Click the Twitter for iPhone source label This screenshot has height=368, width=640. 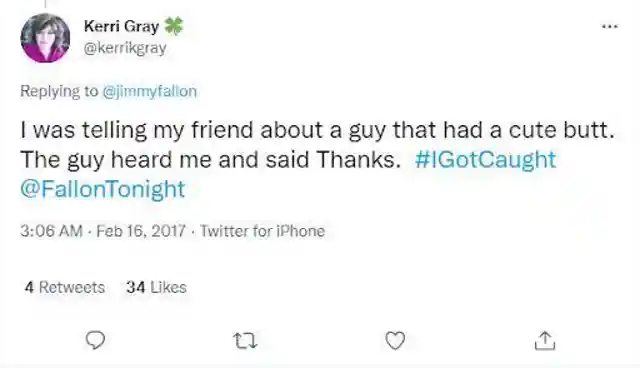tap(262, 231)
